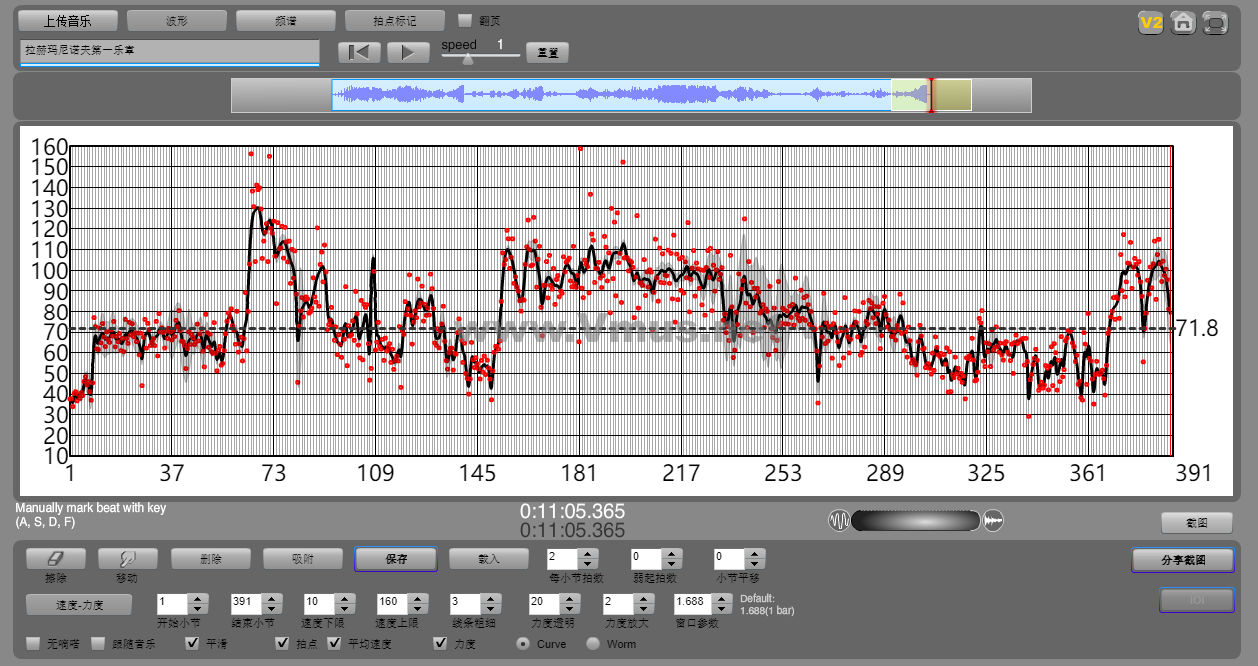Click the 重置 speed reset button

click(x=547, y=53)
